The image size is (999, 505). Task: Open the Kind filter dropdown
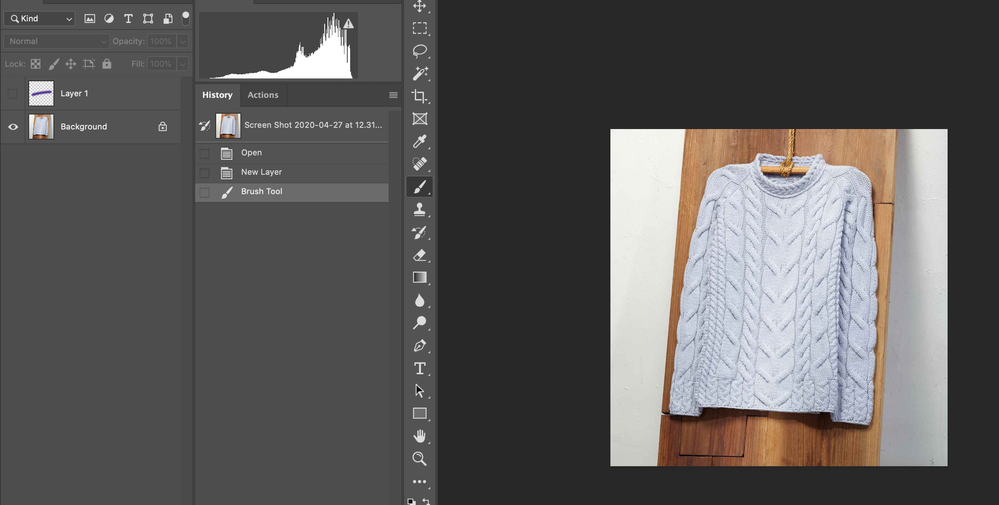(x=40, y=18)
